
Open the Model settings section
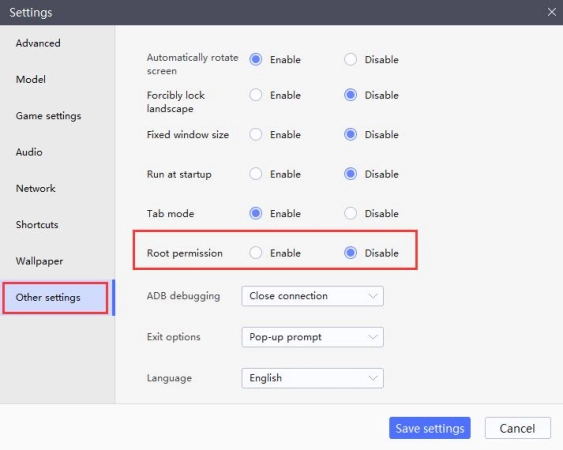pos(31,79)
